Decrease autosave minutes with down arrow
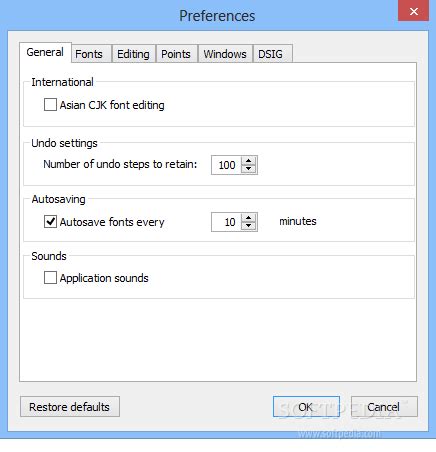 coord(248,226)
